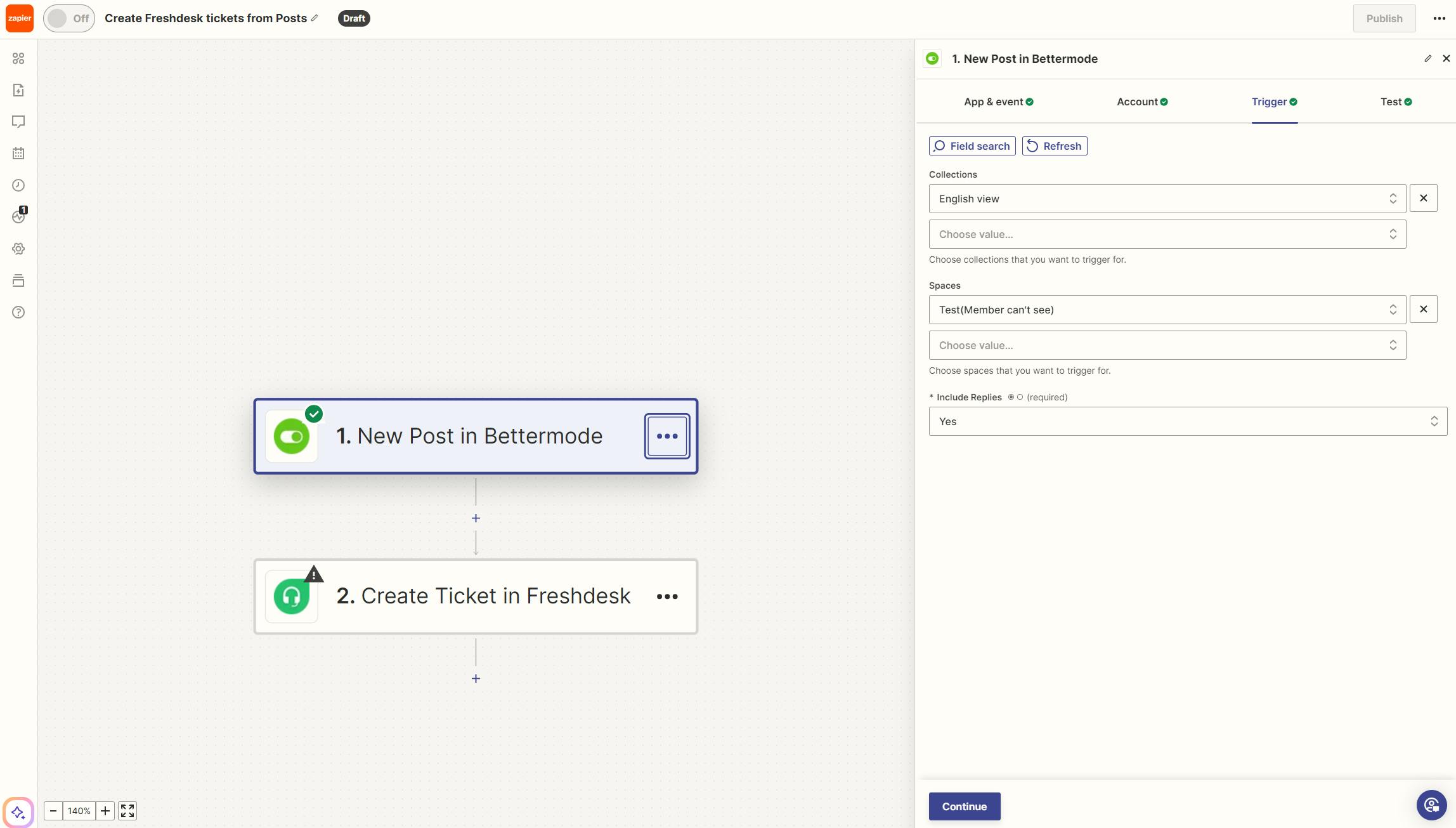The height and width of the screenshot is (828, 1456).
Task: Open the history clock sidebar icon
Action: 18,185
